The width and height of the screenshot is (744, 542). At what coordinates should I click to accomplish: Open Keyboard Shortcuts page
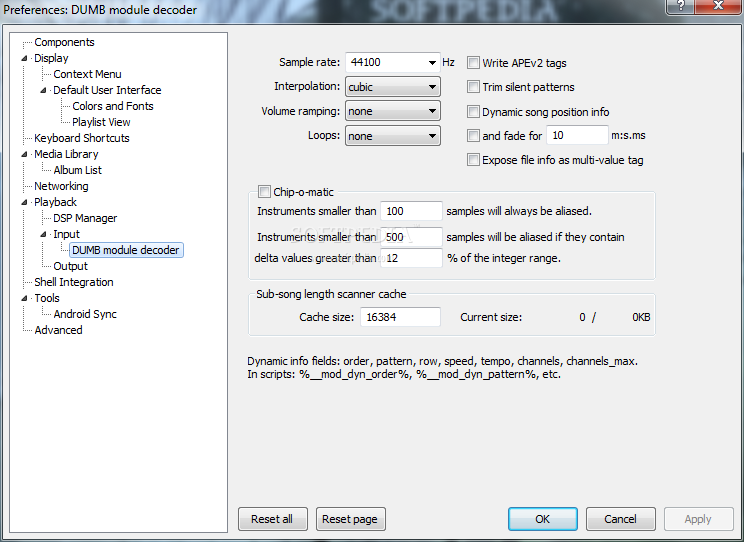coord(82,138)
